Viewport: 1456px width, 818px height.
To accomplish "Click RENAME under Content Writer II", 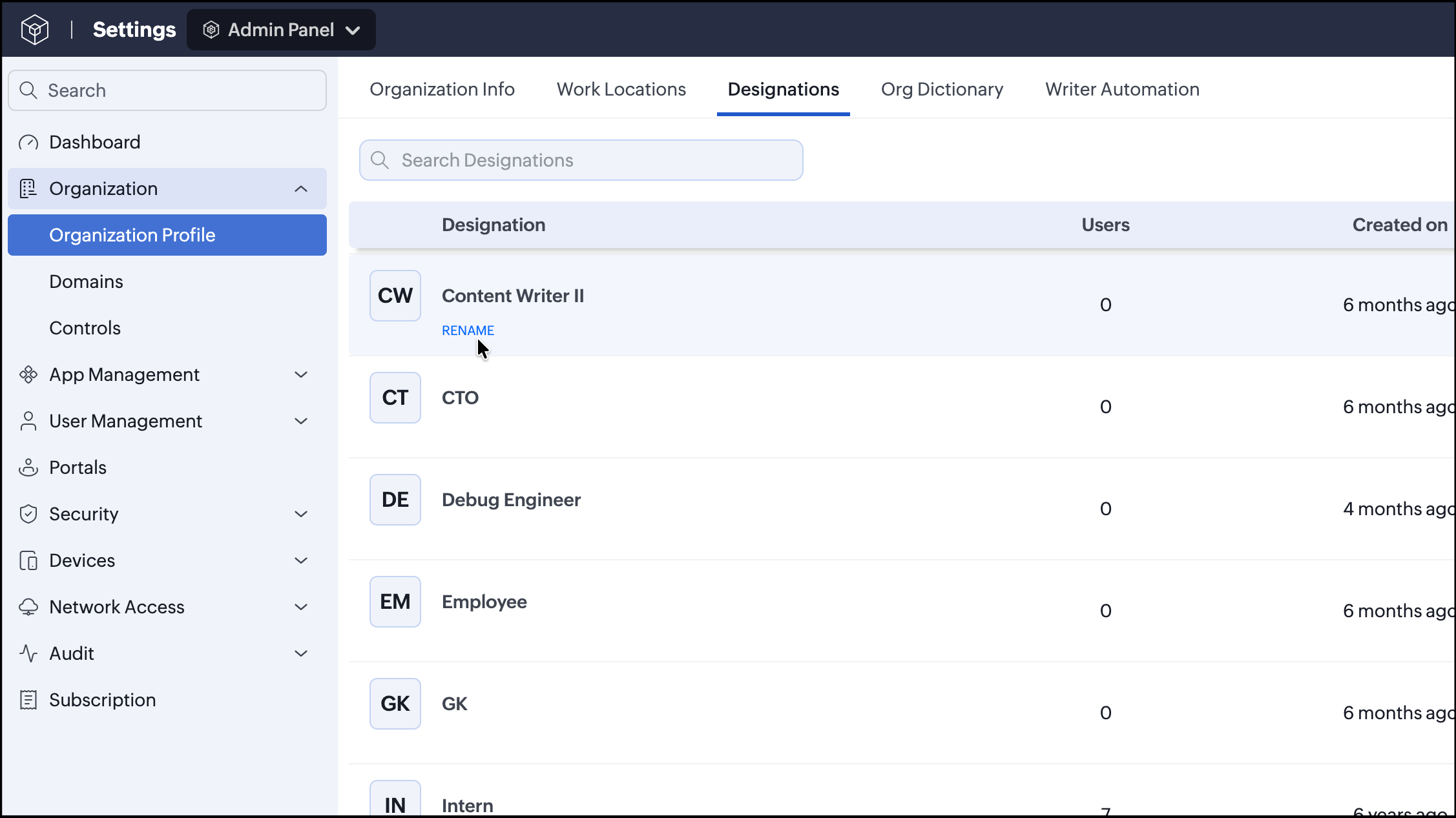I will point(468,331).
